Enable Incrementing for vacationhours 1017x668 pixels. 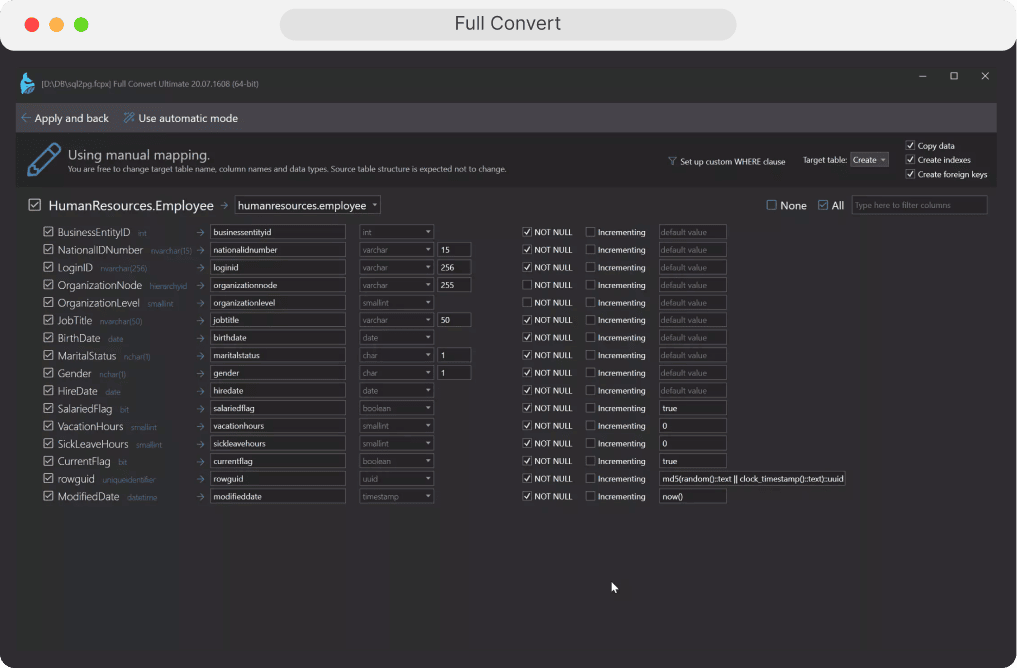(x=590, y=425)
